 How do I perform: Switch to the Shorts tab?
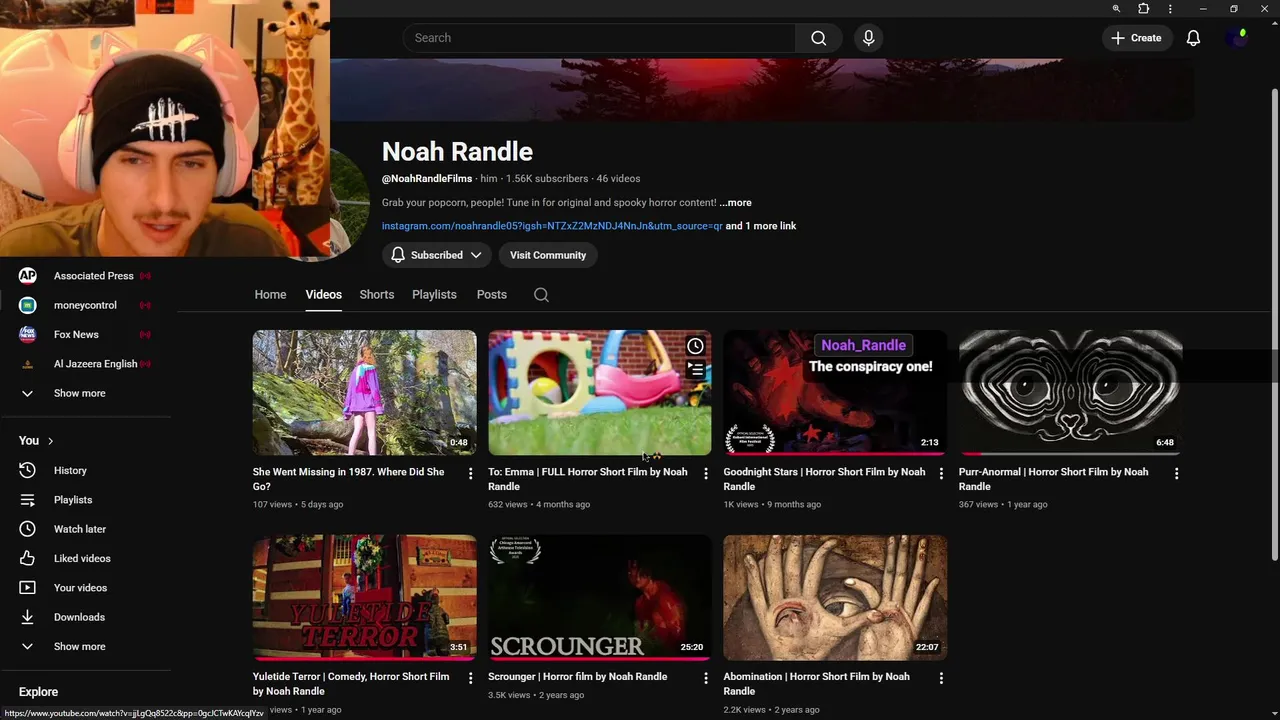pyautogui.click(x=377, y=295)
